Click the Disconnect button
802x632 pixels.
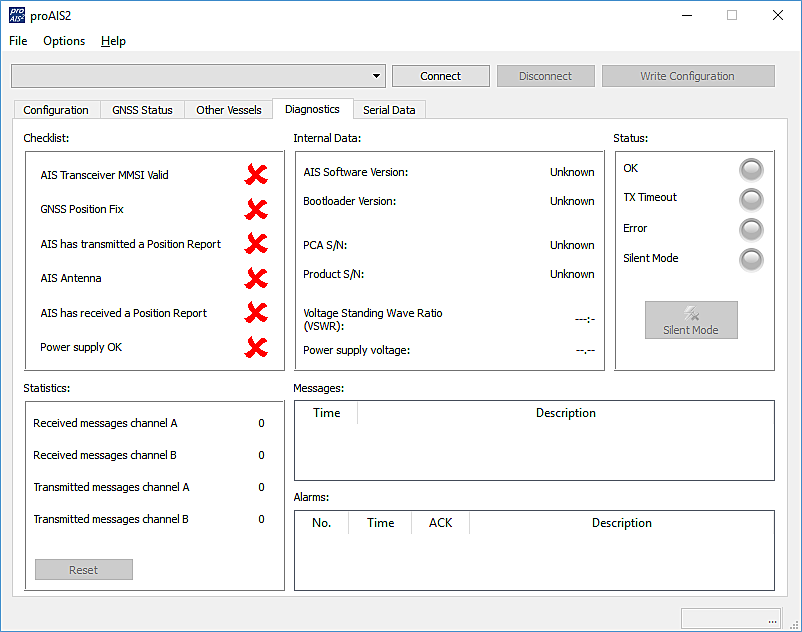545,76
